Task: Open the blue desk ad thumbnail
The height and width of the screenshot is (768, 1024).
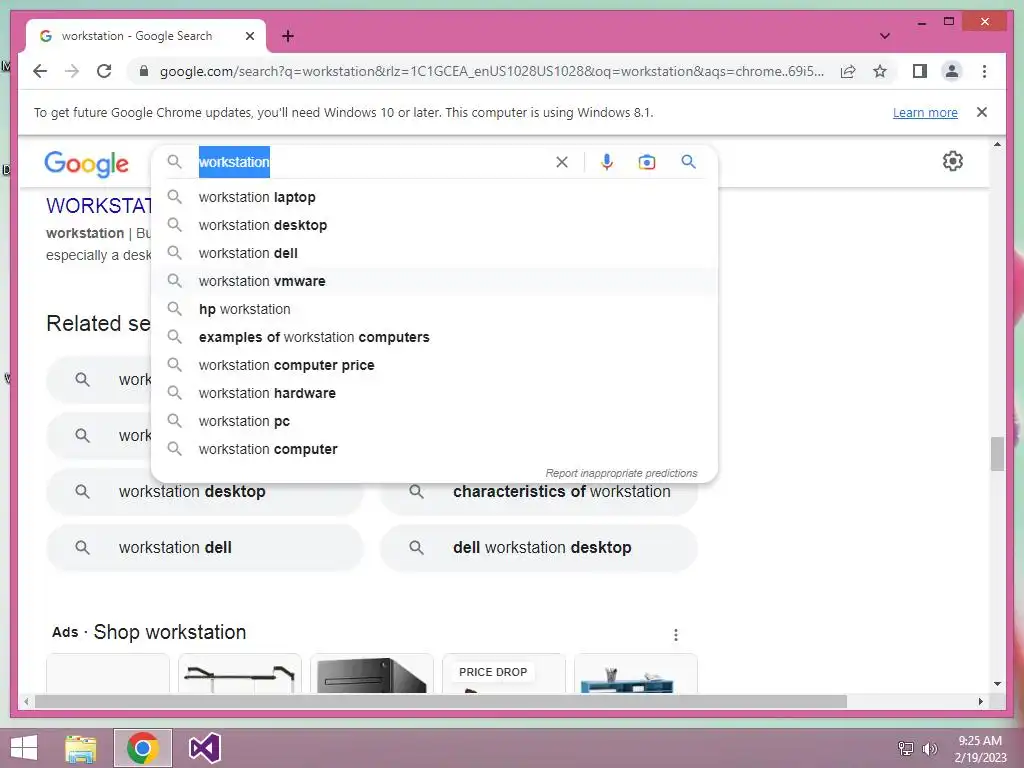Action: [x=635, y=673]
